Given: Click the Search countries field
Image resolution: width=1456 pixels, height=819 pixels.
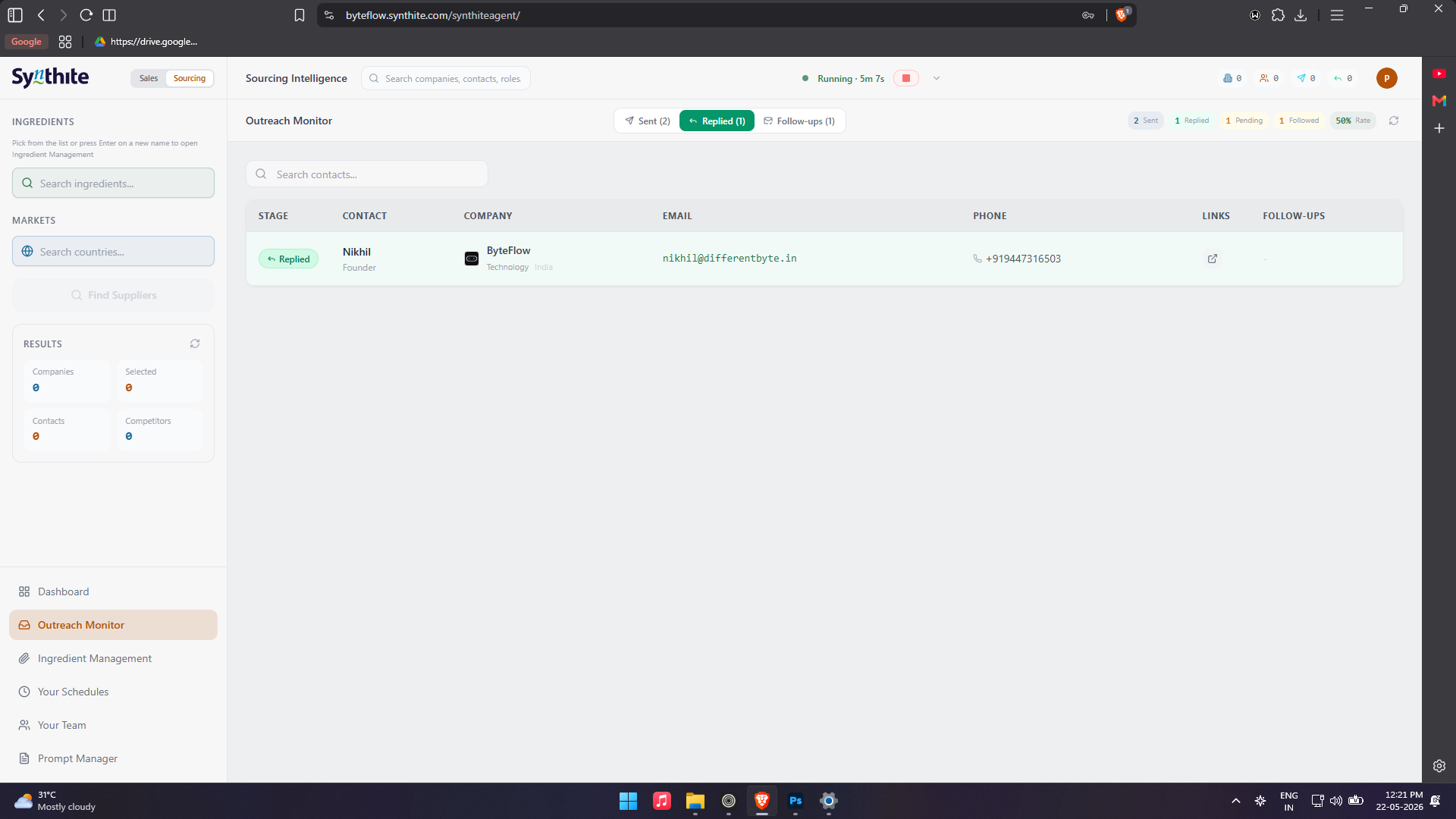Looking at the screenshot, I should [113, 251].
